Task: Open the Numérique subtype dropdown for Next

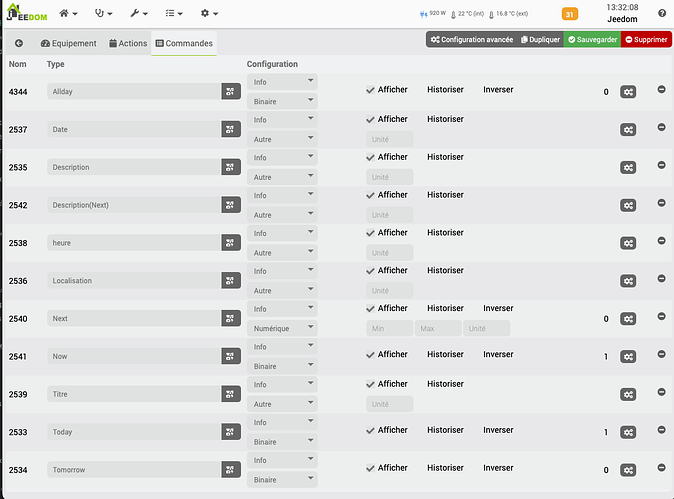Action: coord(282,328)
